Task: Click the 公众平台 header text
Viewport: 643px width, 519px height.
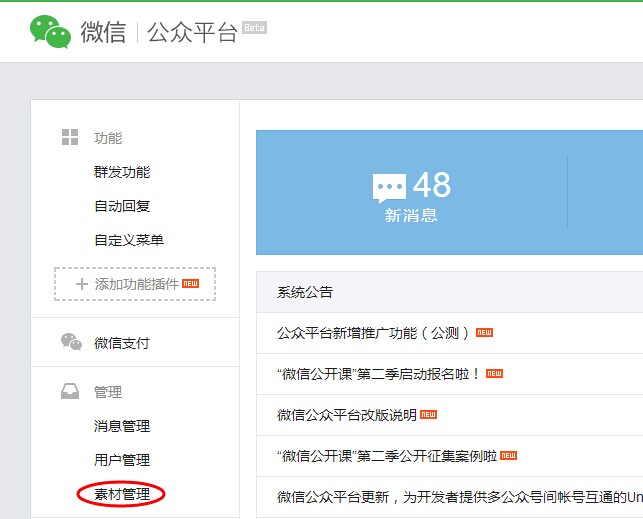Action: click(x=192, y=32)
